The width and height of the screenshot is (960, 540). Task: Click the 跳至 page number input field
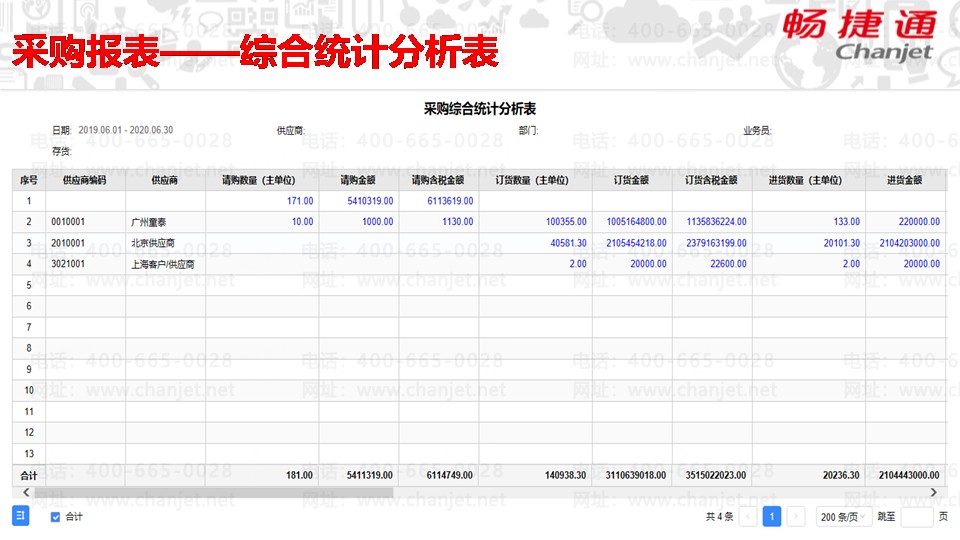pyautogui.click(x=917, y=517)
